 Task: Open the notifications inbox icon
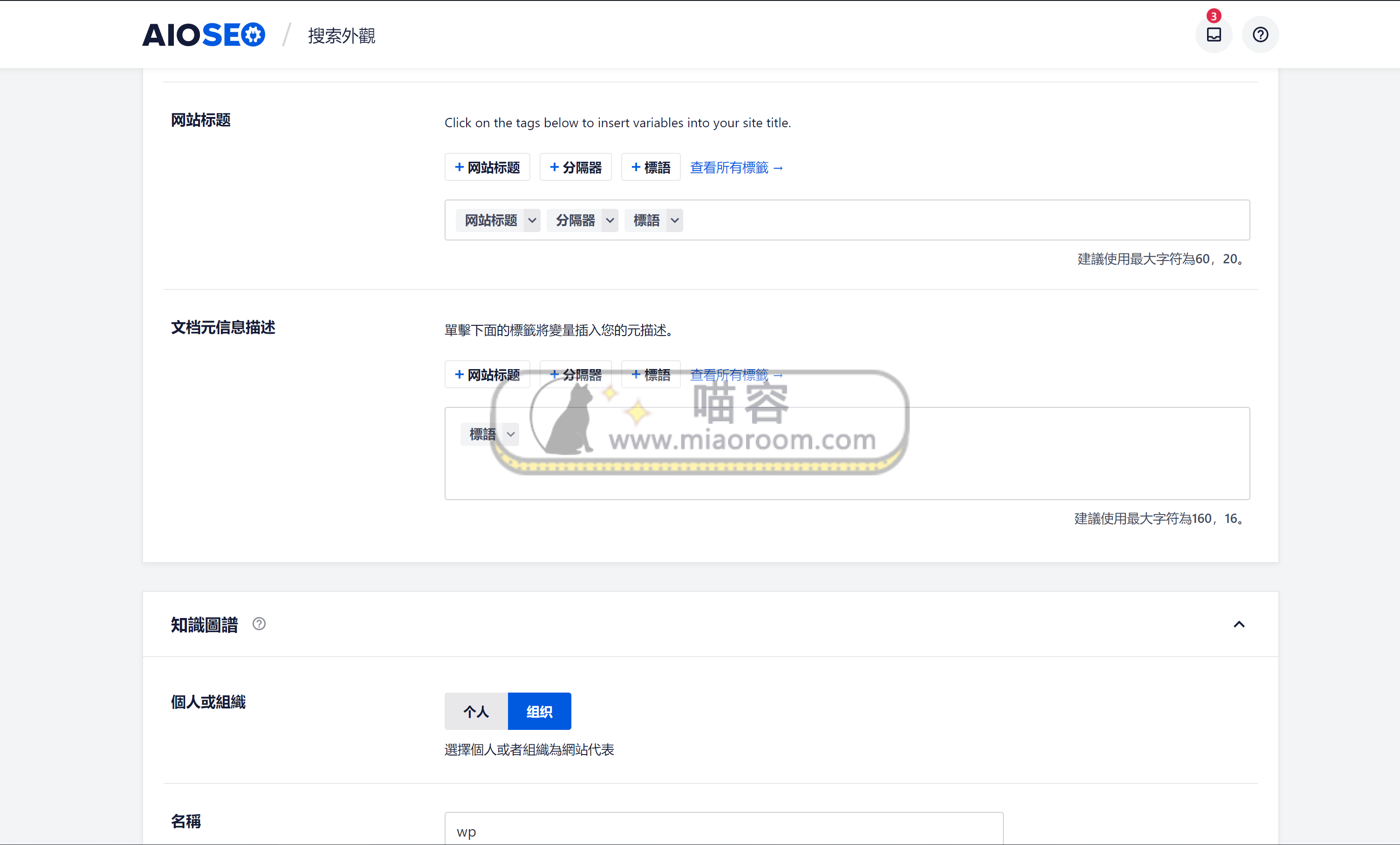(x=1213, y=34)
